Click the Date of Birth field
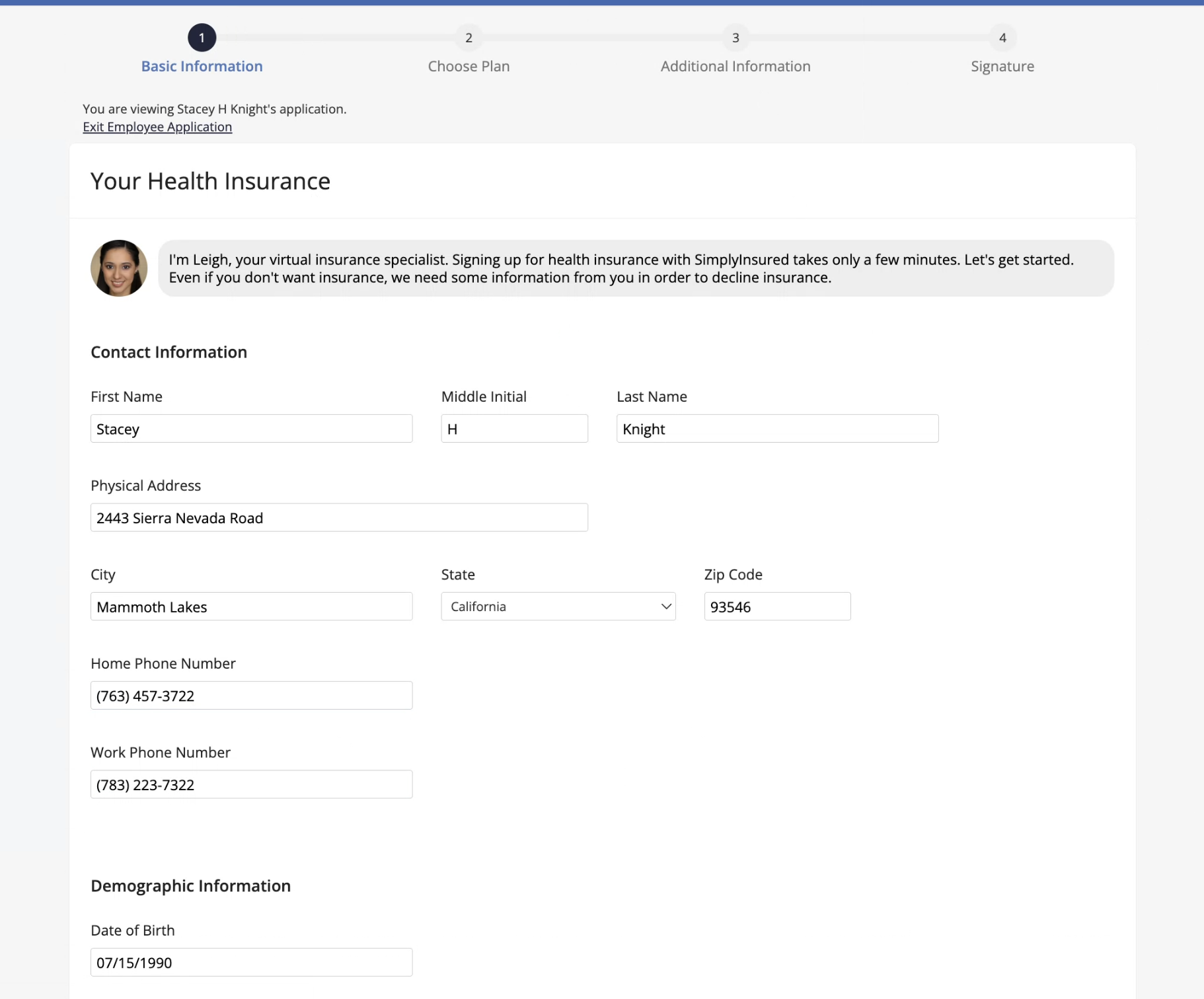Screen dimensions: 1204x999 (252, 963)
